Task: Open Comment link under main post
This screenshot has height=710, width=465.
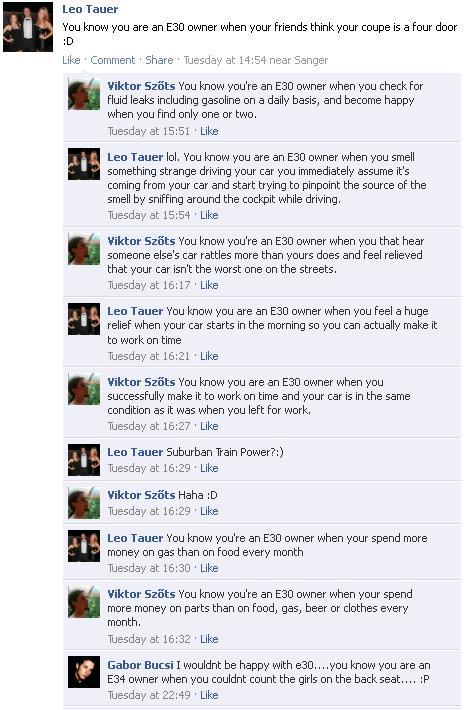Action: [x=113, y=60]
